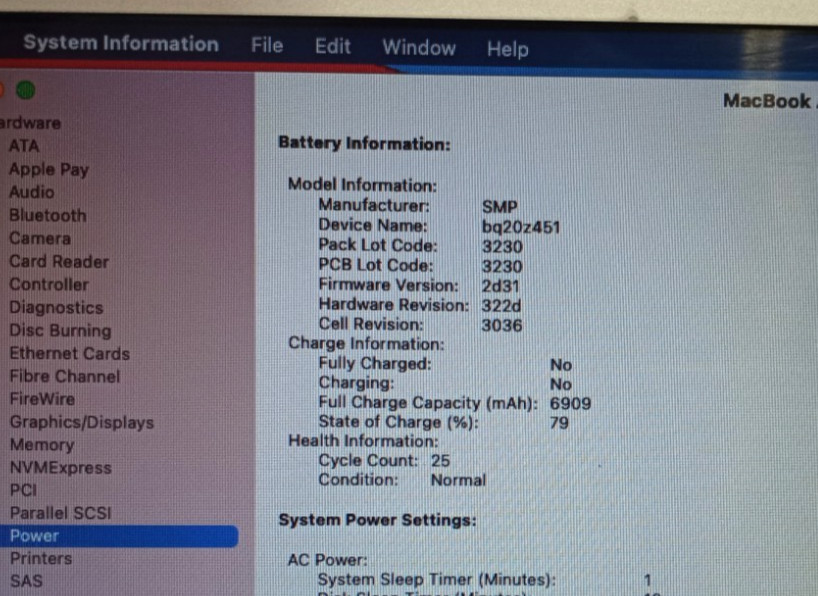
Task: Select Card Reader in the sidebar
Action: coord(59,261)
